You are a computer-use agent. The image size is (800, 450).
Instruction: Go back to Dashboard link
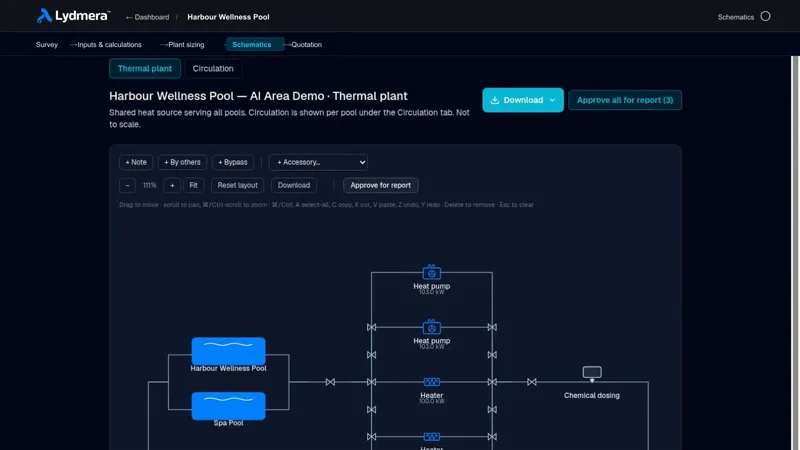(x=147, y=17)
